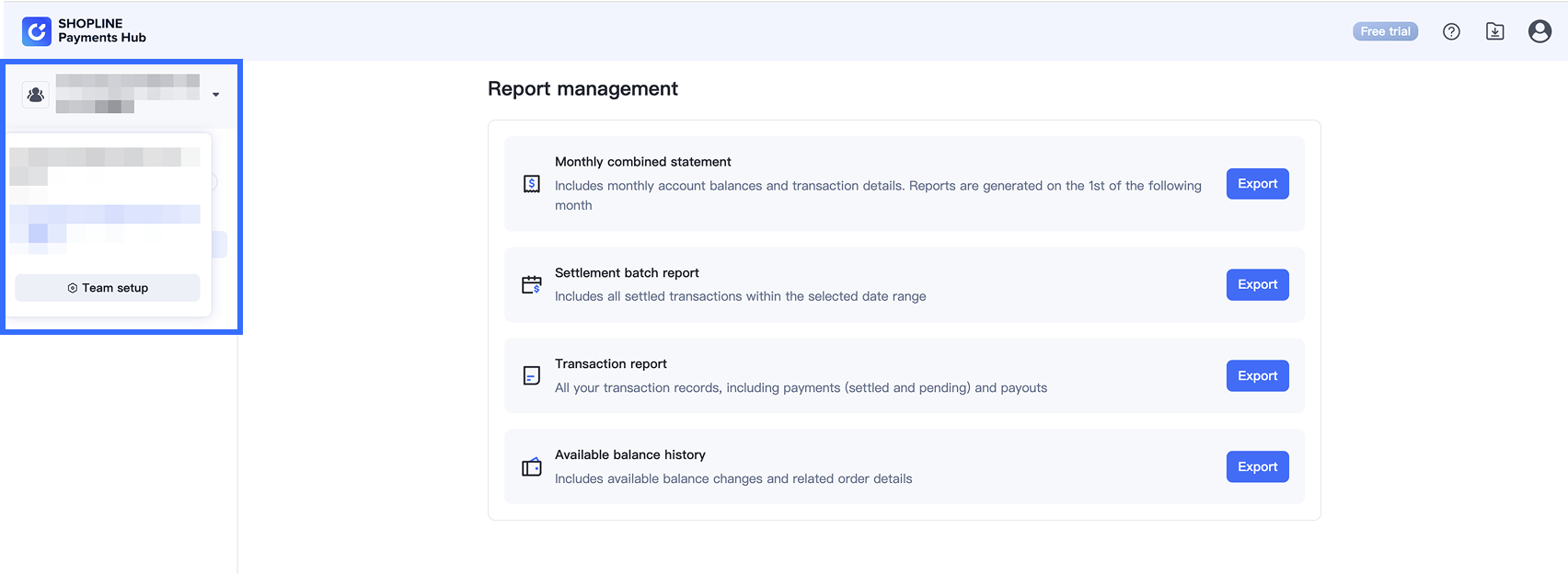Export the Monthly combined statement
The width and height of the screenshot is (1568, 574).
point(1257,184)
